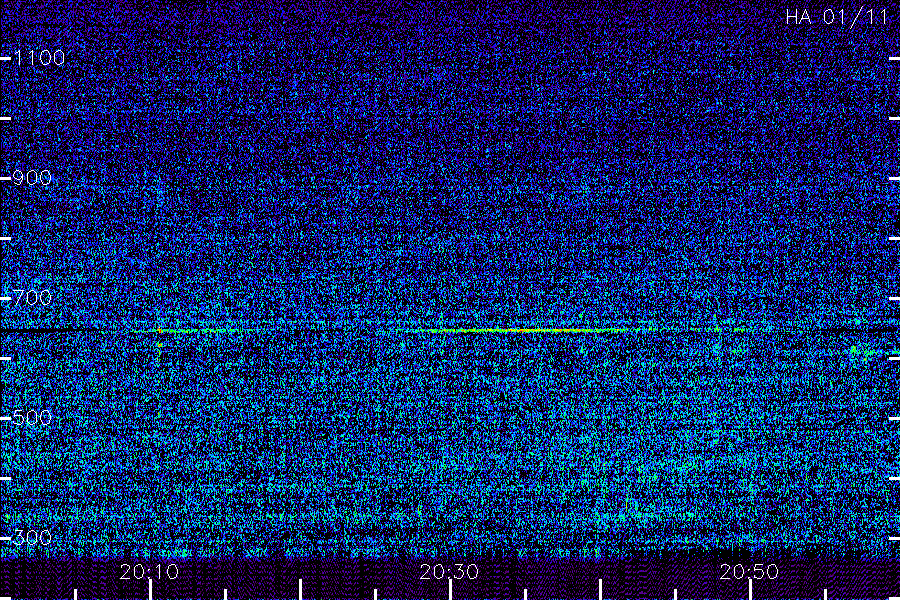Click the tick mark below 20:50
Screen dimensions: 900x600
(x=750, y=590)
